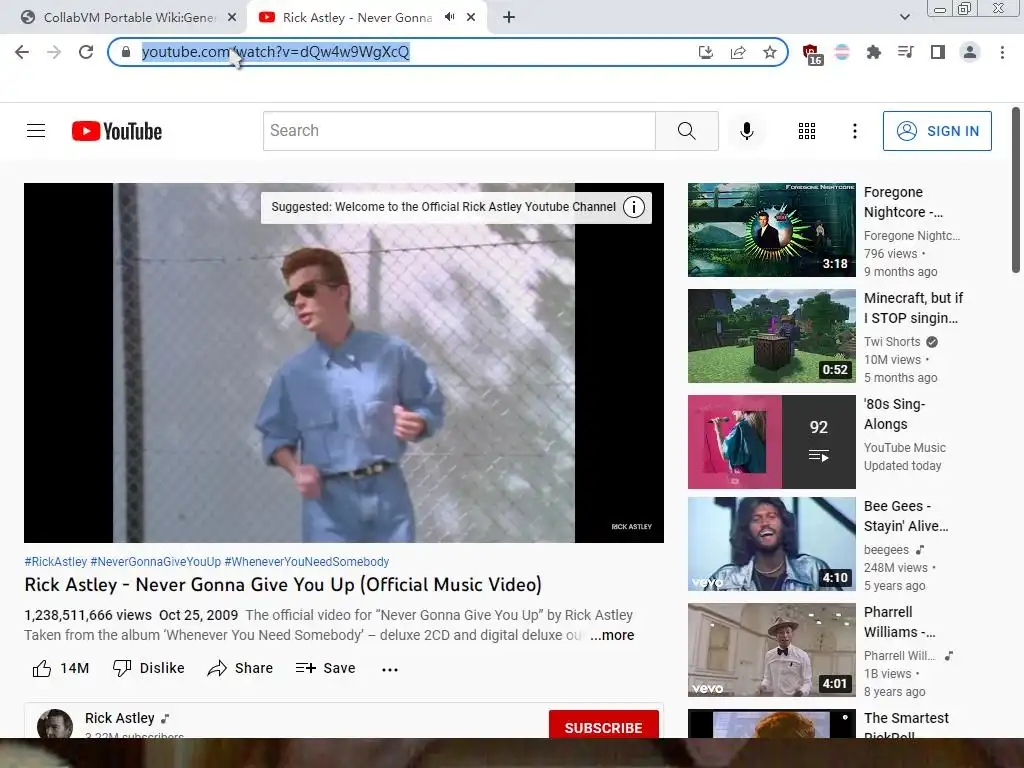Viewport: 1024px width, 768px height.
Task: Click the browser forward arrow
Action: click(x=54, y=52)
